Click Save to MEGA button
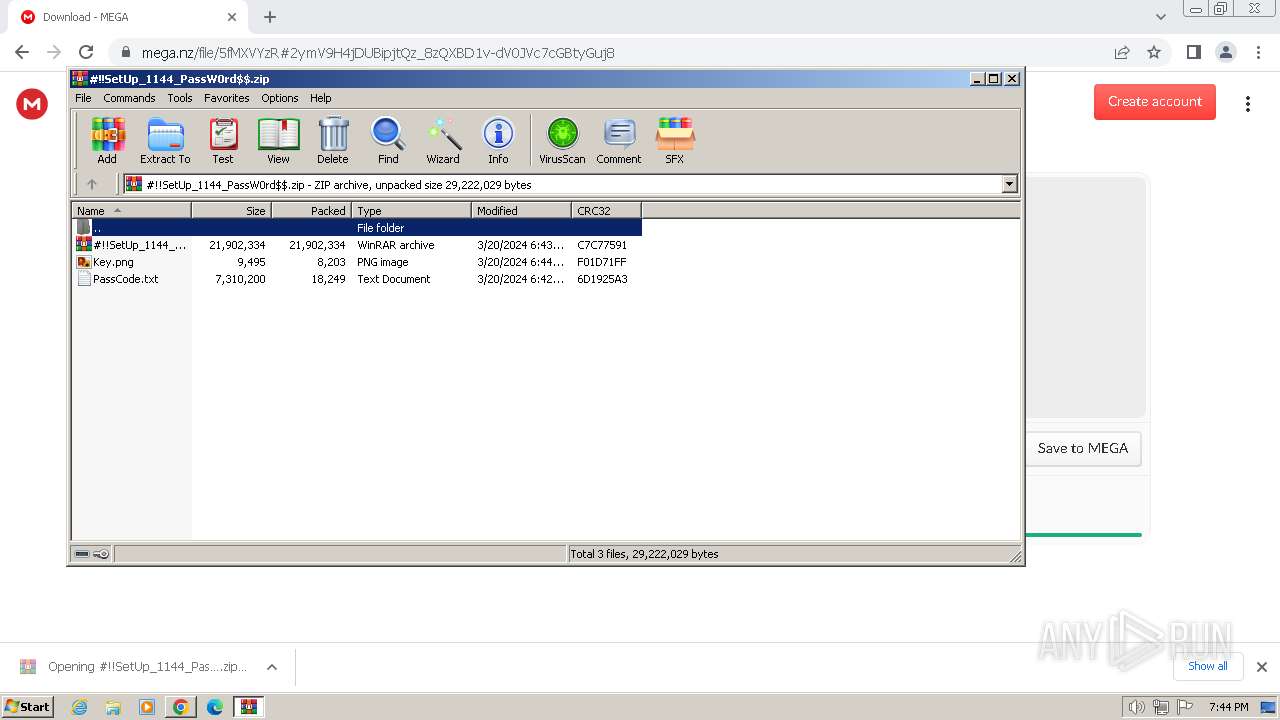The height and width of the screenshot is (720, 1280). (x=1083, y=448)
